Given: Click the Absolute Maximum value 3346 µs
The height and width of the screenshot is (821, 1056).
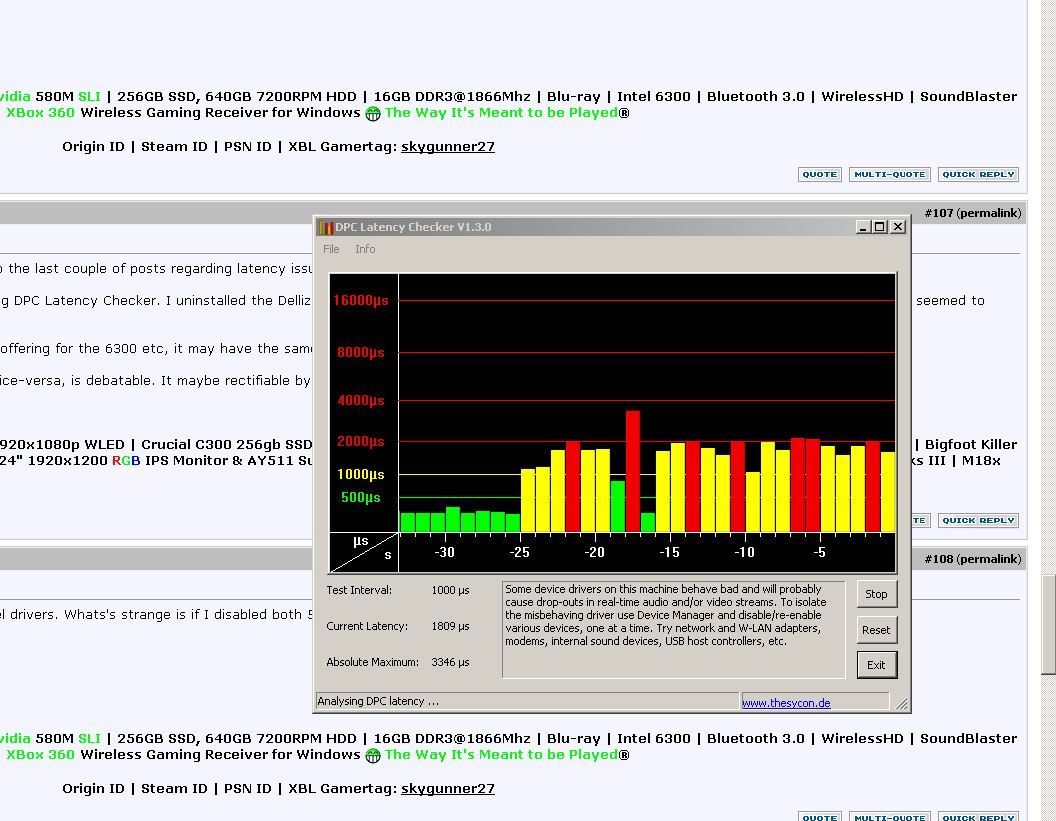Looking at the screenshot, I should [451, 663].
